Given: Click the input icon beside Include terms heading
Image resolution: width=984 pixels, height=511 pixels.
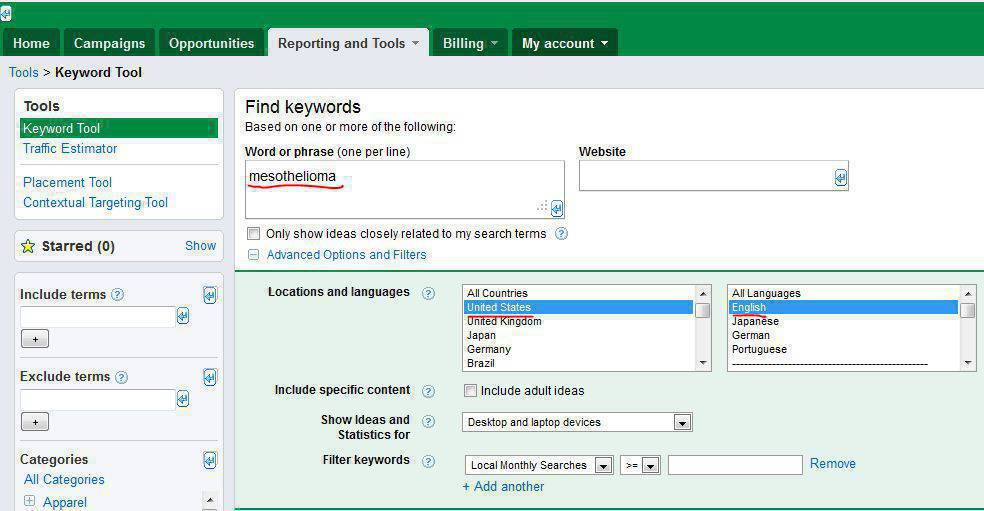Looking at the screenshot, I should click(x=210, y=295).
